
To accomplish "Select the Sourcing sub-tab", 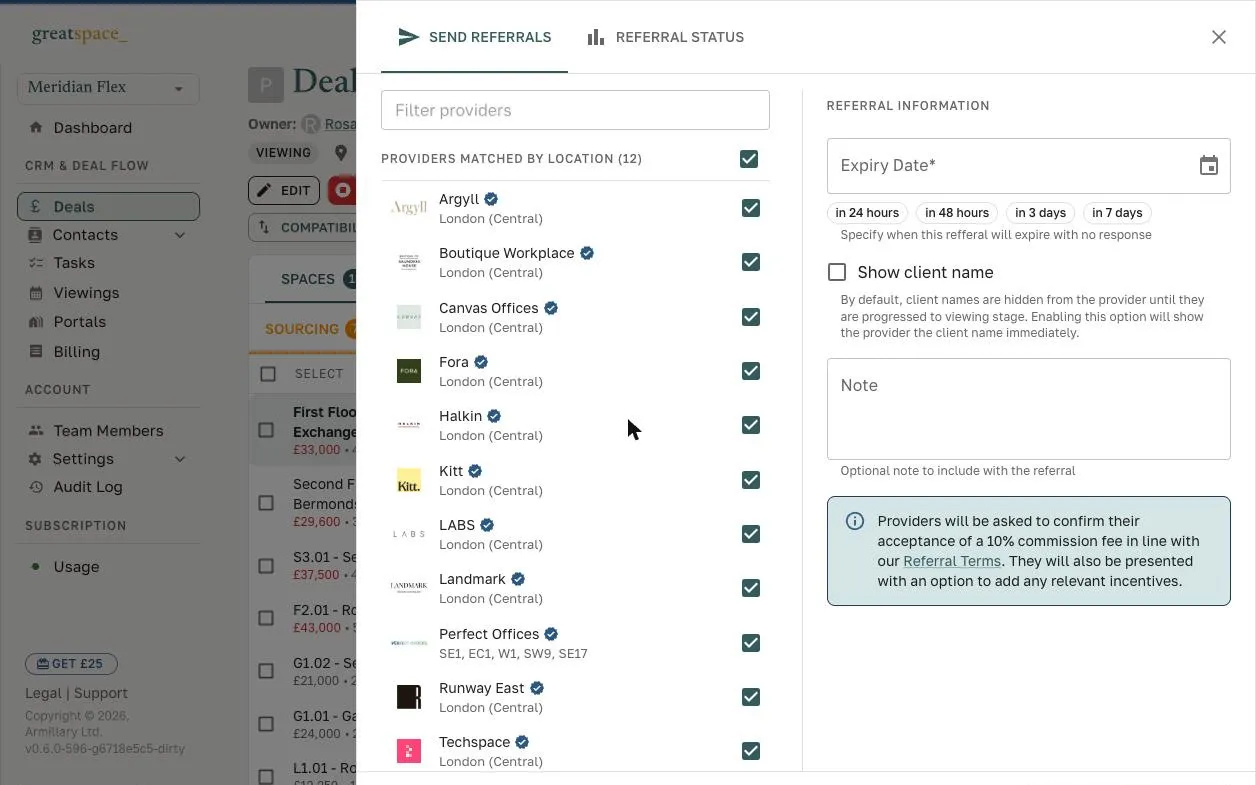I will point(302,329).
